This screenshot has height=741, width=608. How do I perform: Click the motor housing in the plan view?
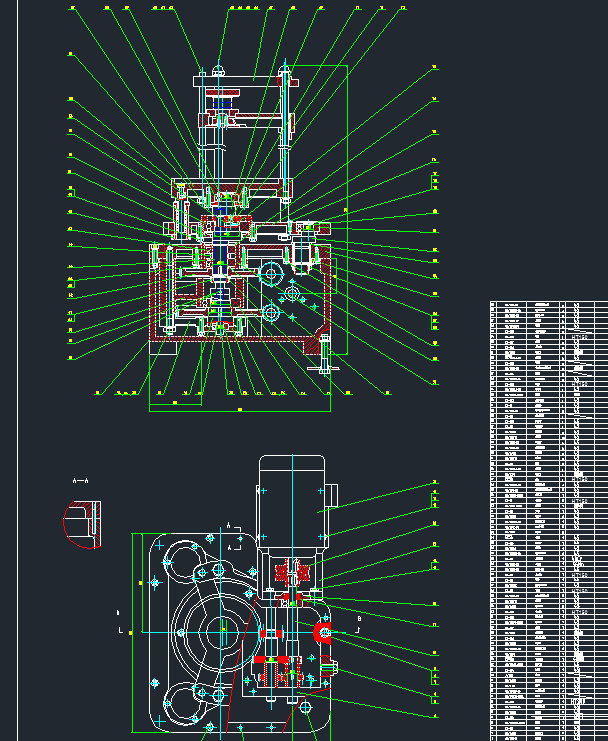tap(292, 501)
